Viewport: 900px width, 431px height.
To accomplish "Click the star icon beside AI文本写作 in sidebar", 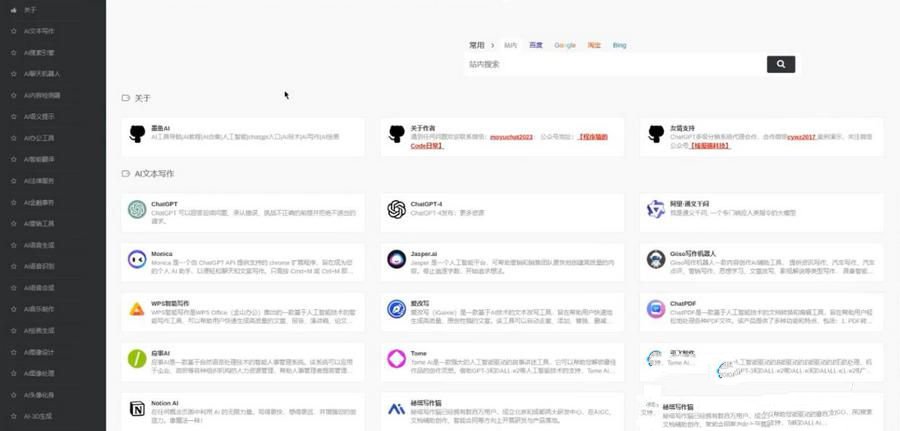I will point(13,32).
